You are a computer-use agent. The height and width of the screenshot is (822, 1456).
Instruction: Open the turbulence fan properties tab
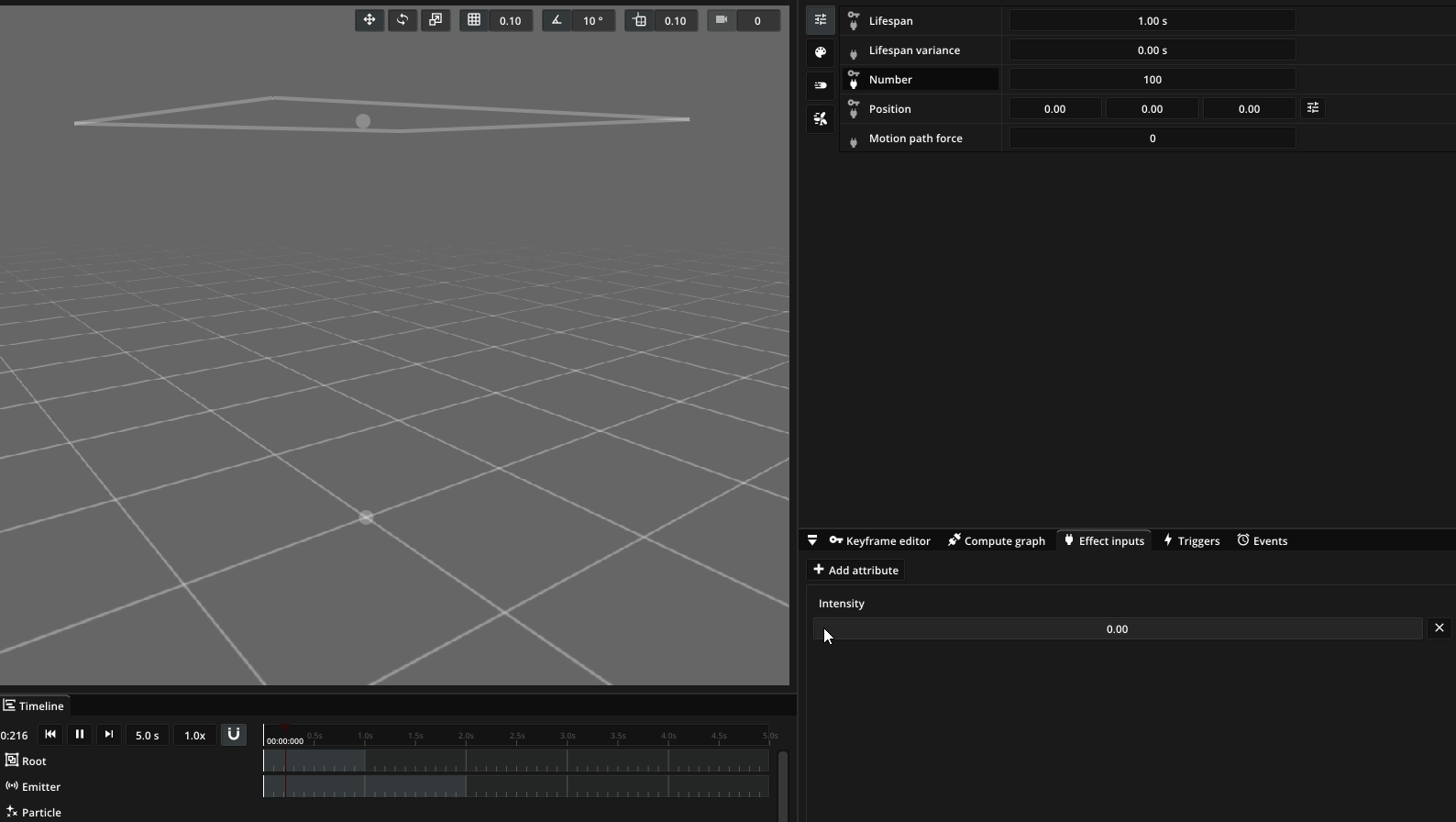tap(821, 119)
